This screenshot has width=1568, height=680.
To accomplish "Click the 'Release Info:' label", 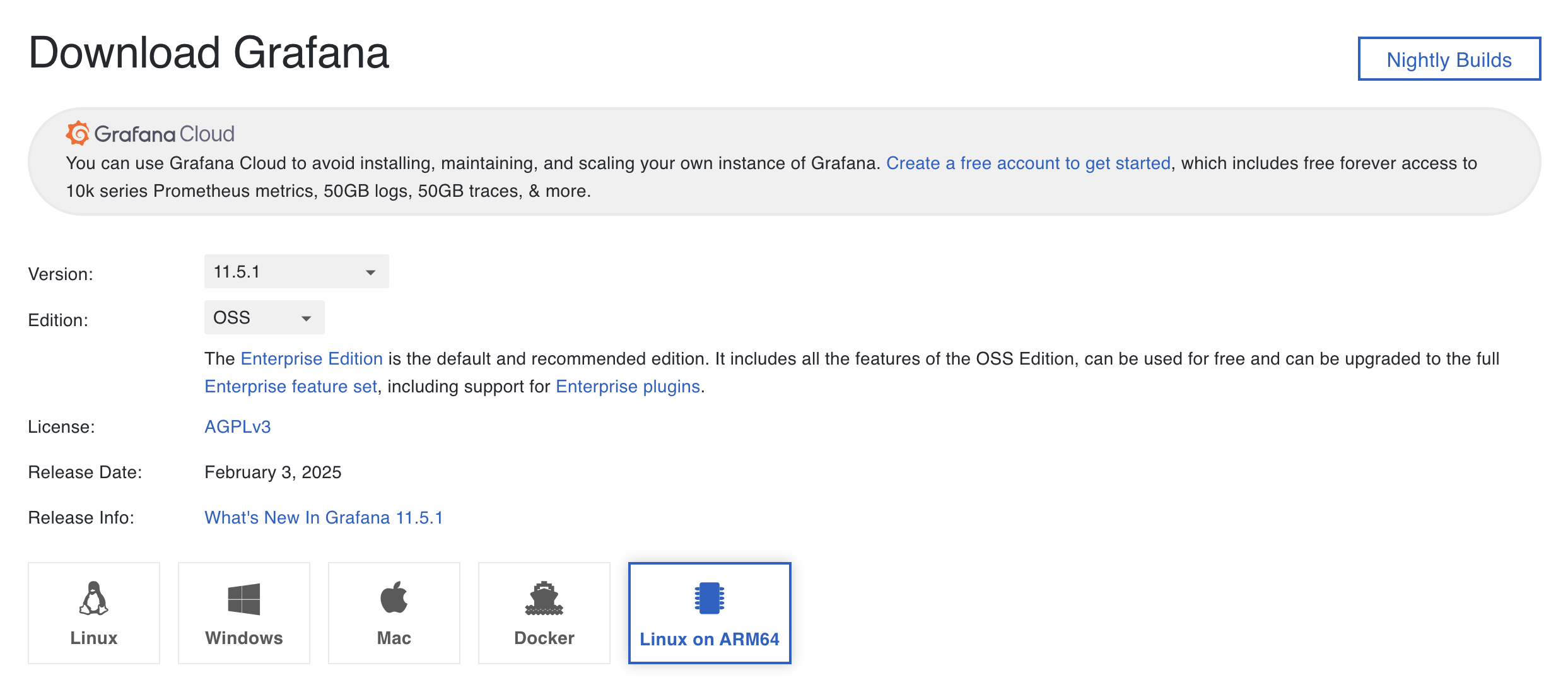I will [x=81, y=518].
